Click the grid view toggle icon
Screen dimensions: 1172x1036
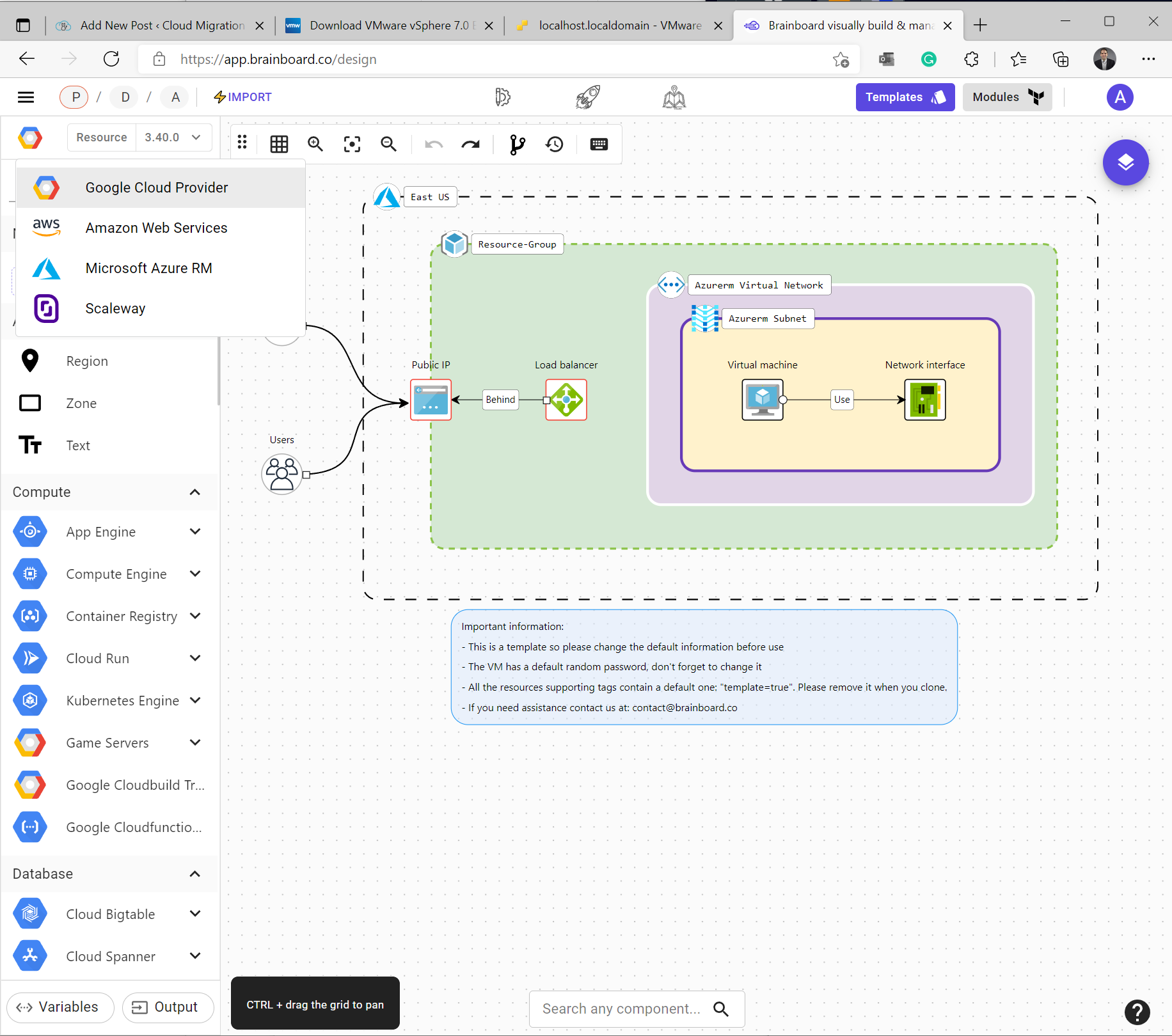pyautogui.click(x=279, y=144)
